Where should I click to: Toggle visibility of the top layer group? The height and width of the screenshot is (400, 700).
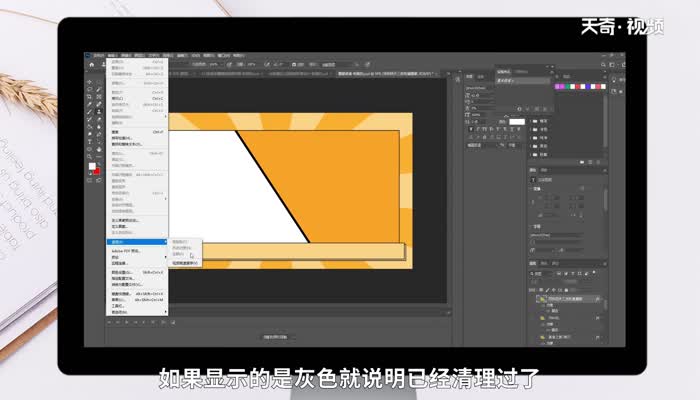click(533, 298)
